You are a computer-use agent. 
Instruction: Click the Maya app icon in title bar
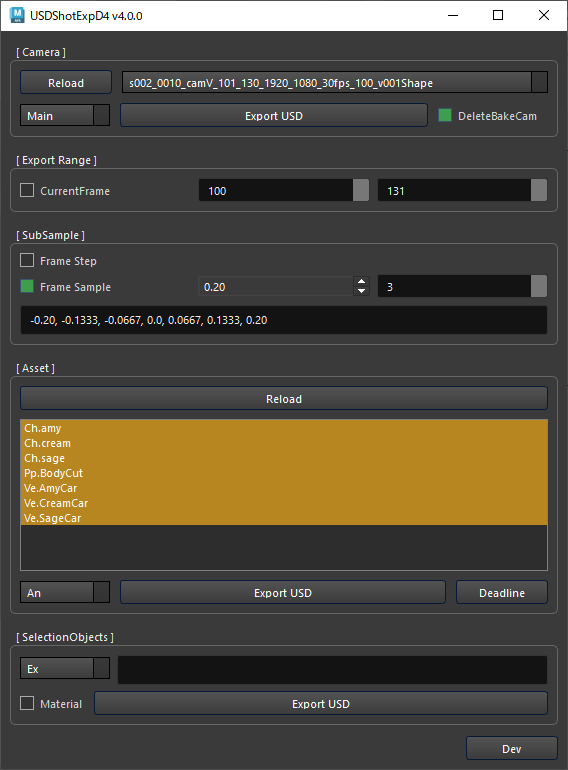(17, 16)
